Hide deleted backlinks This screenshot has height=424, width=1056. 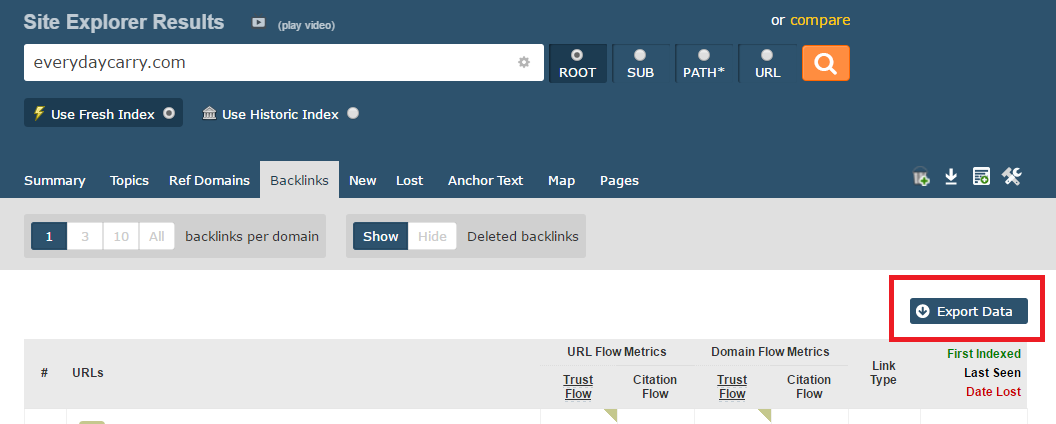[432, 236]
